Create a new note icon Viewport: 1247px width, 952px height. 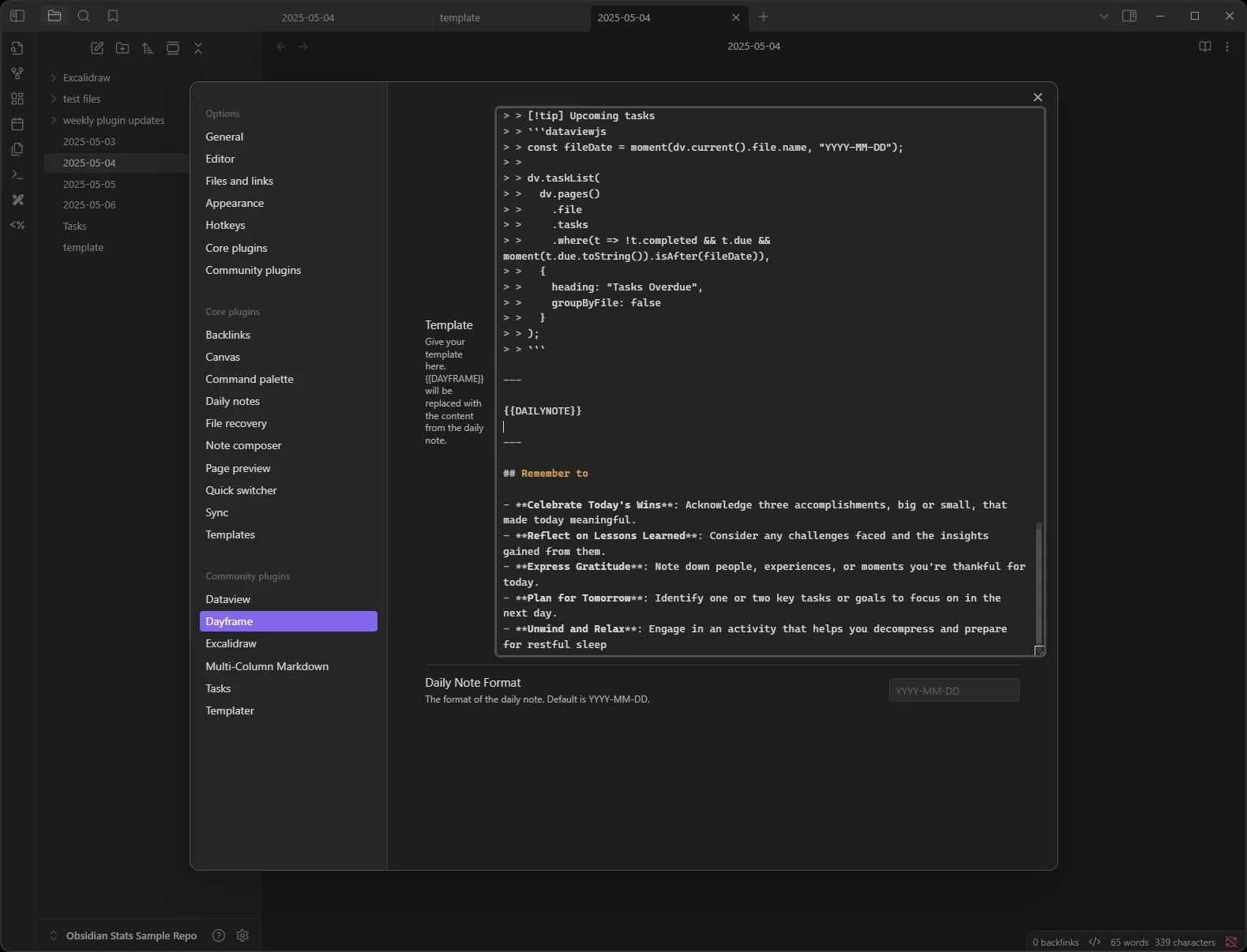pos(97,48)
